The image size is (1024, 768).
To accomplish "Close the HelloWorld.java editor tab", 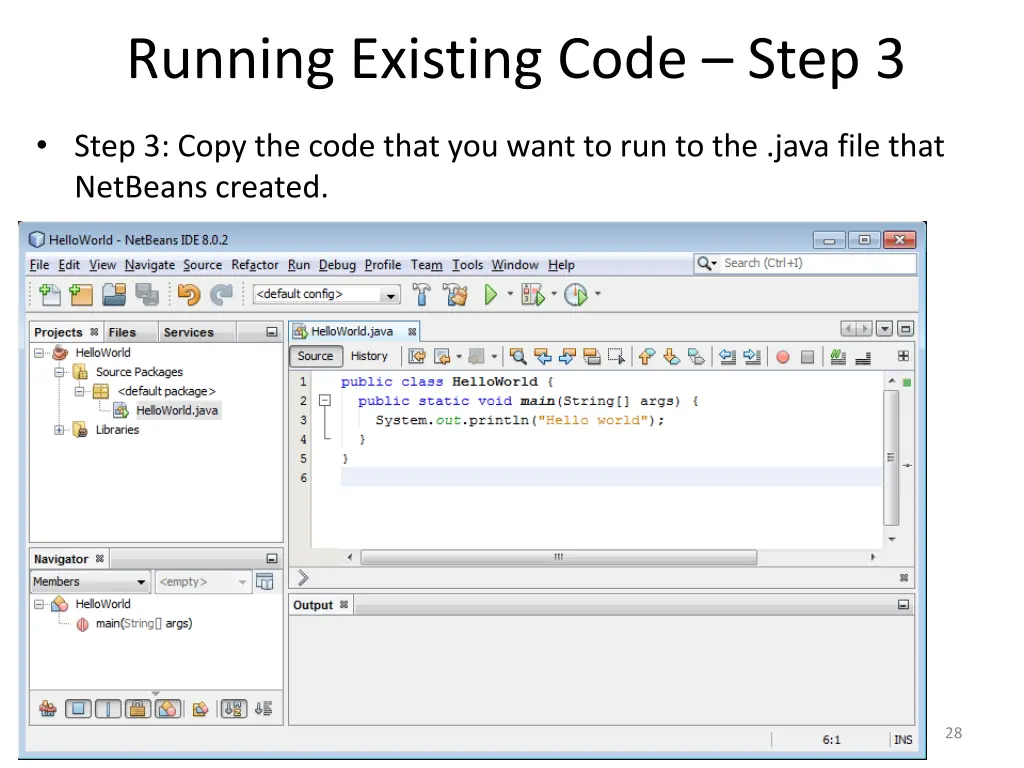I will (412, 332).
